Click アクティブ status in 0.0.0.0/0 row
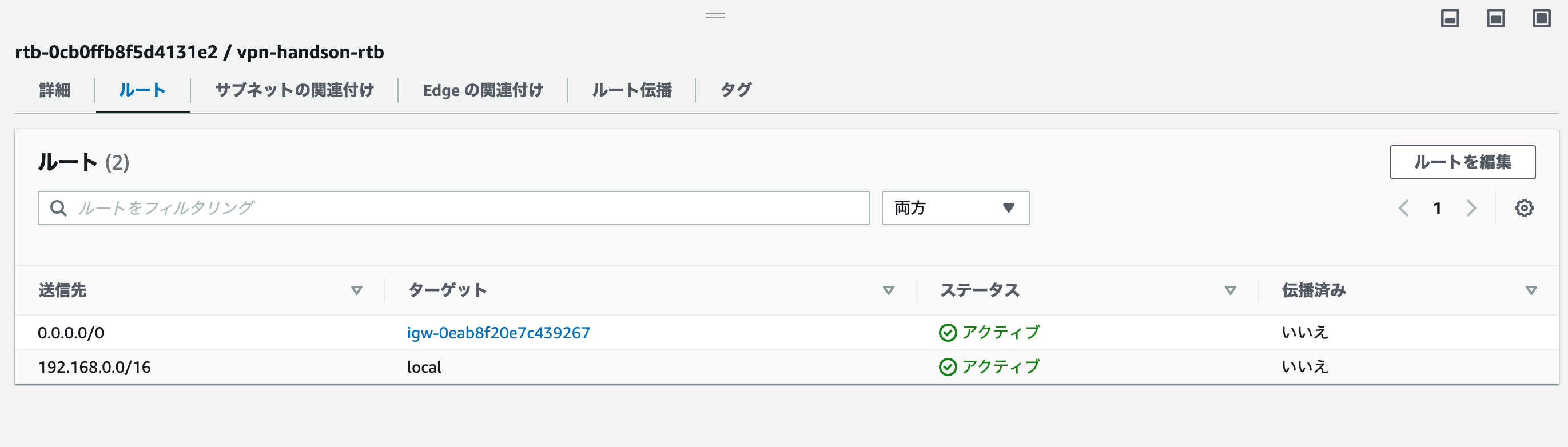The height and width of the screenshot is (447, 1568). pyautogui.click(x=1001, y=333)
